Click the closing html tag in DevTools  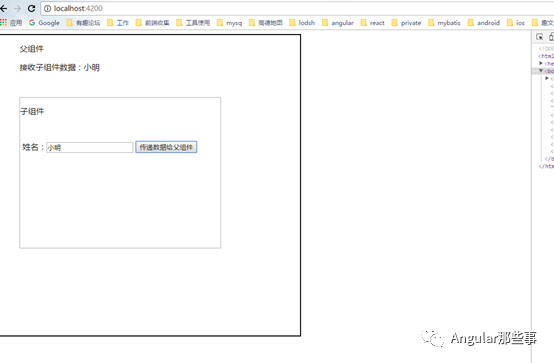[x=546, y=166]
